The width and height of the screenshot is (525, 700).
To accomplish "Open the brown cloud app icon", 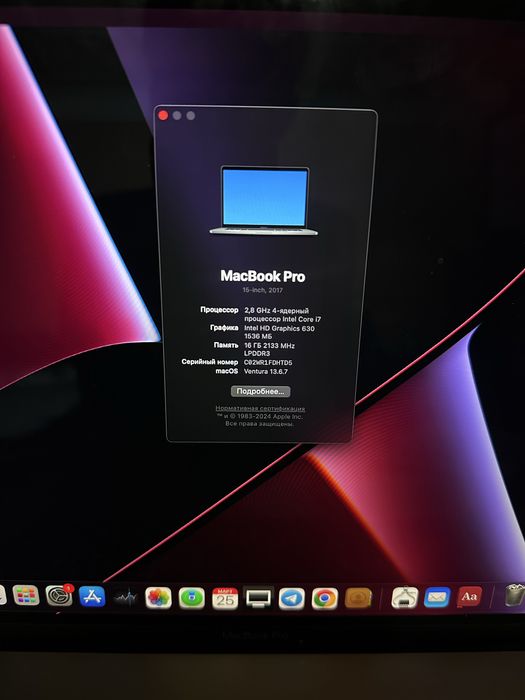I will click(358, 598).
